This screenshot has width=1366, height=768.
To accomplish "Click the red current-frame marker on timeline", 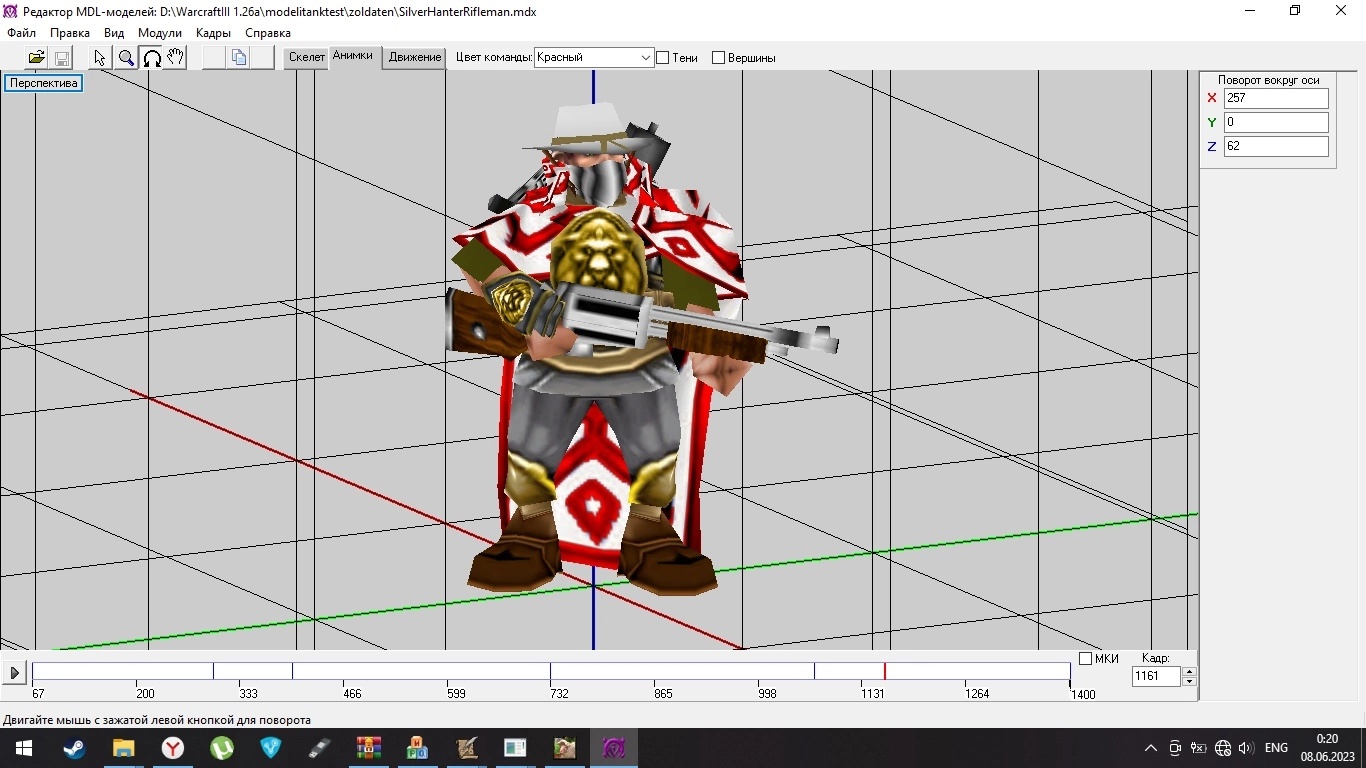I will click(x=884, y=671).
